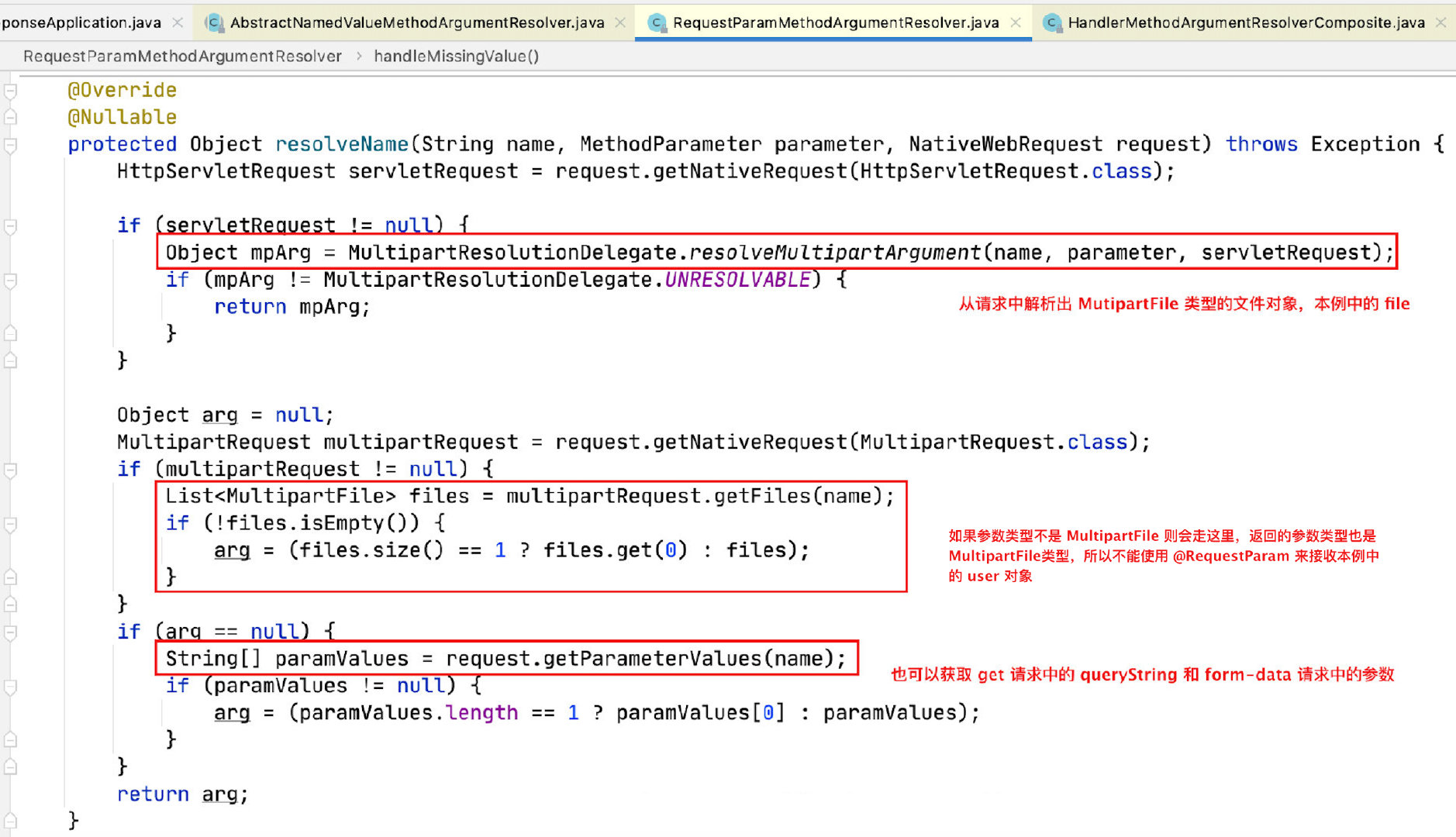This screenshot has width=1456, height=837.
Task: Click the multipartRequest.getFiles(name) call
Action: pos(694,496)
